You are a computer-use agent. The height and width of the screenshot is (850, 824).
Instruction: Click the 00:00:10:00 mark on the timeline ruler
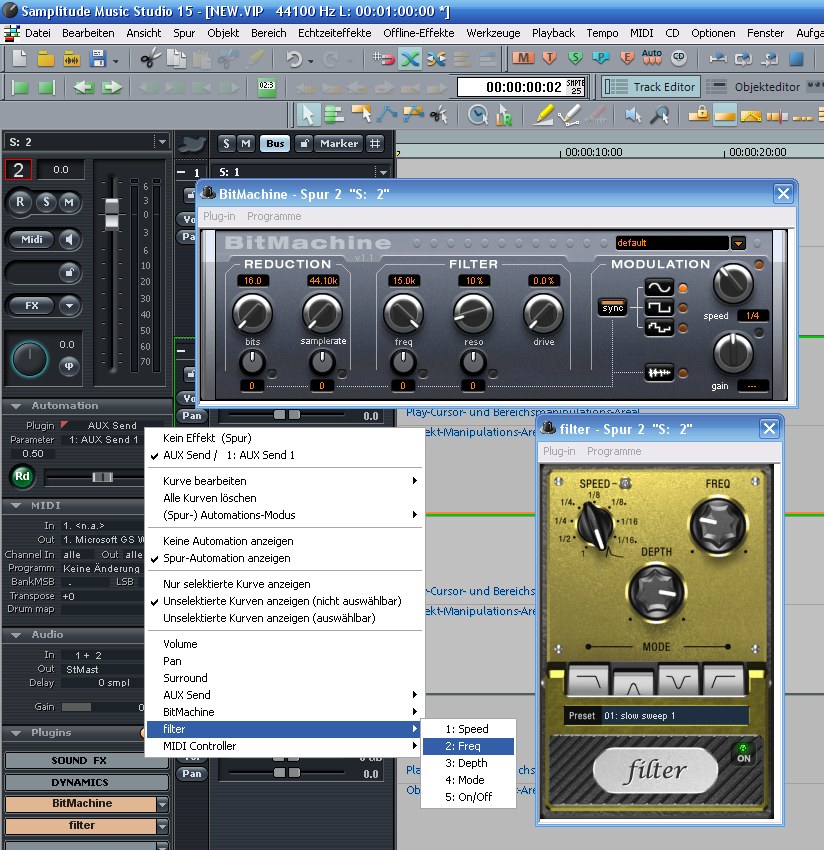(593, 152)
